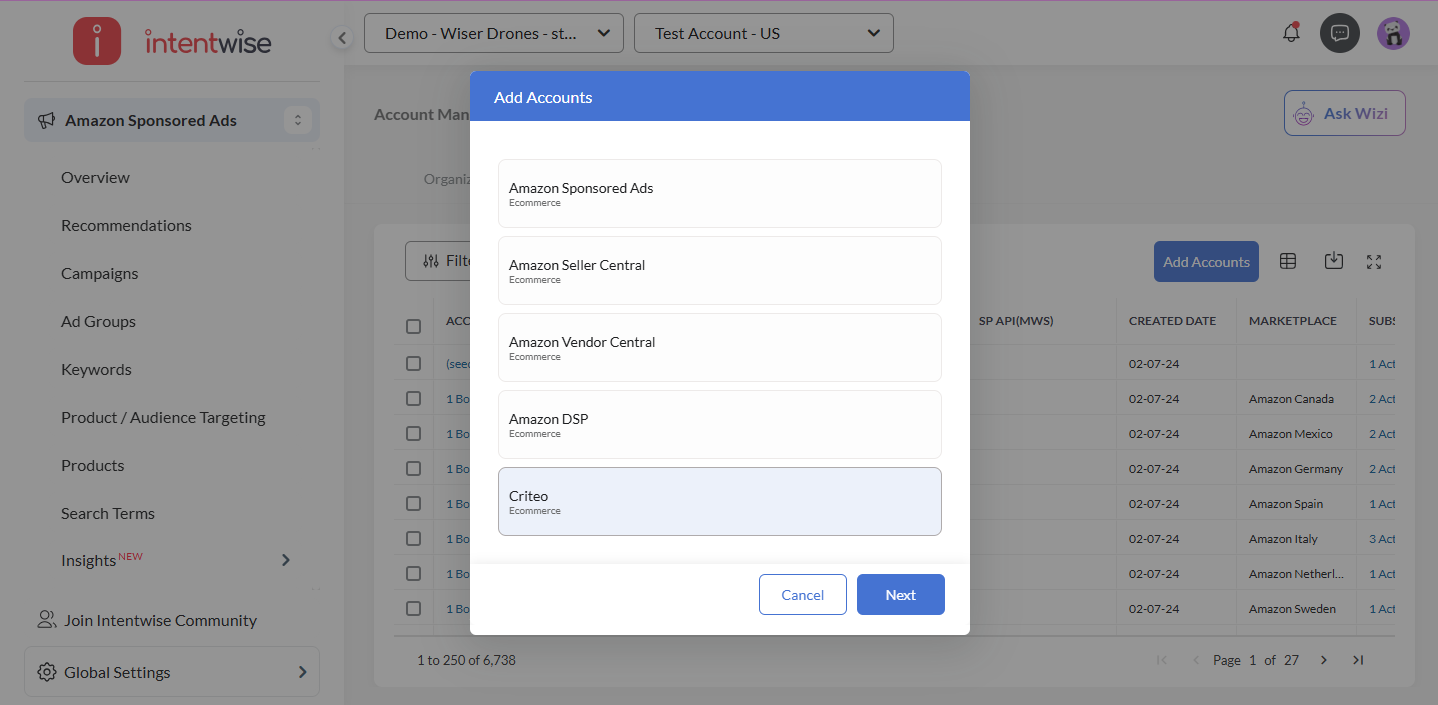Click the fullscreen expand table icon

tap(1374, 262)
